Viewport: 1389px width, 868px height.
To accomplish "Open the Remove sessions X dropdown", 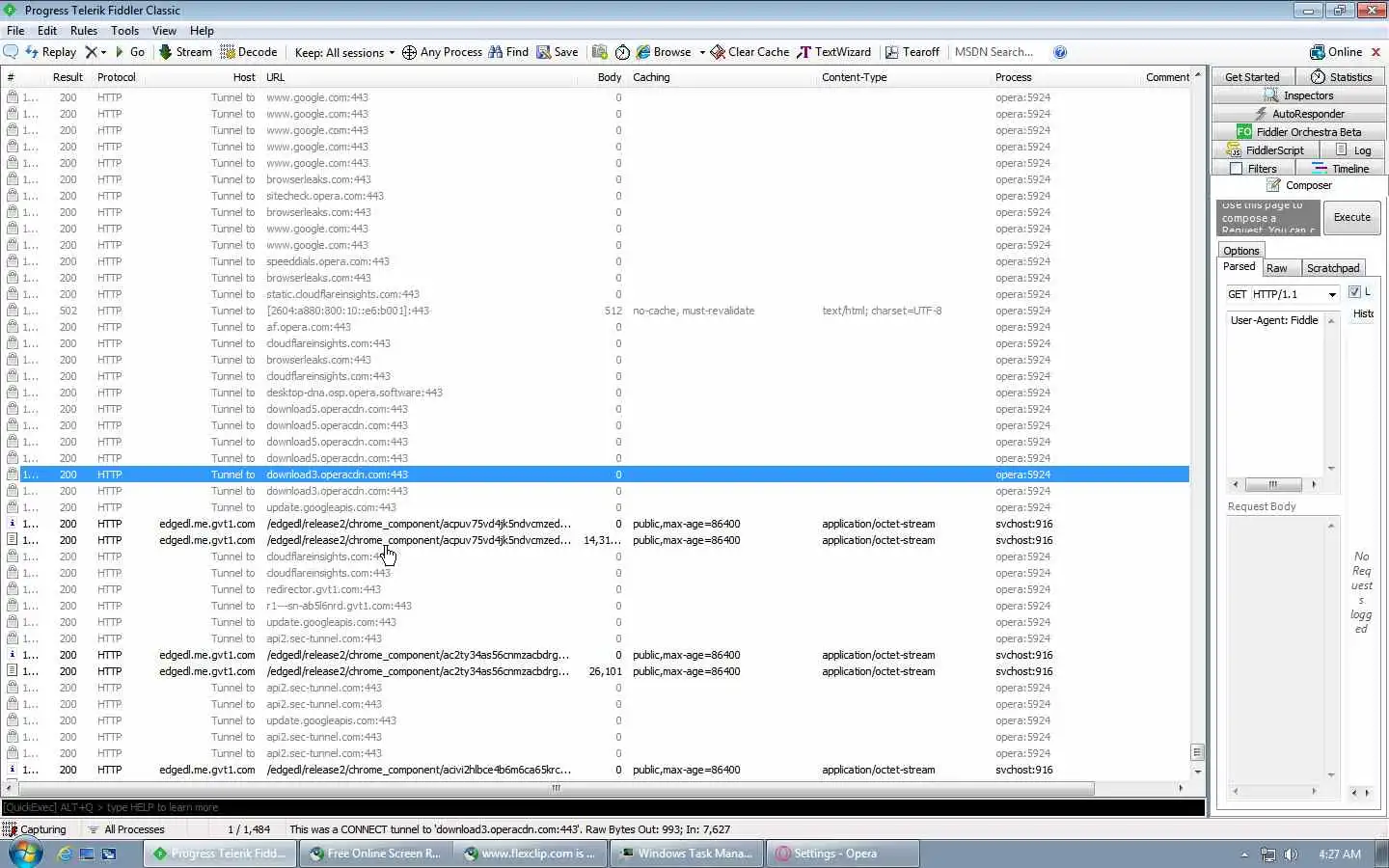I will point(95,52).
